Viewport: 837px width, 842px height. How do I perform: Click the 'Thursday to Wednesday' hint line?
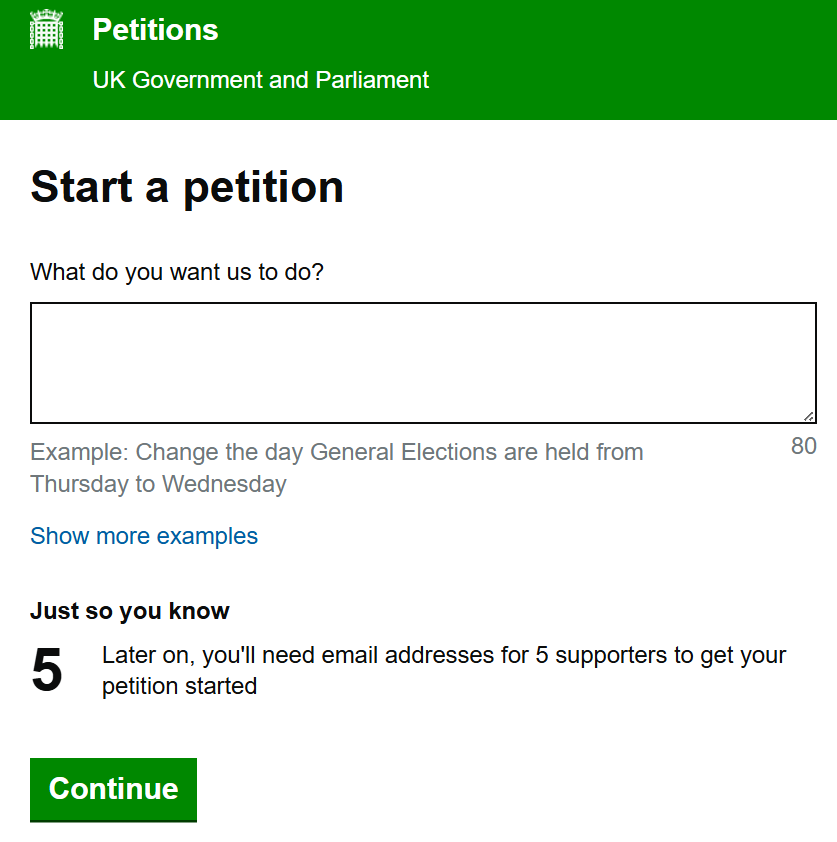tap(158, 485)
